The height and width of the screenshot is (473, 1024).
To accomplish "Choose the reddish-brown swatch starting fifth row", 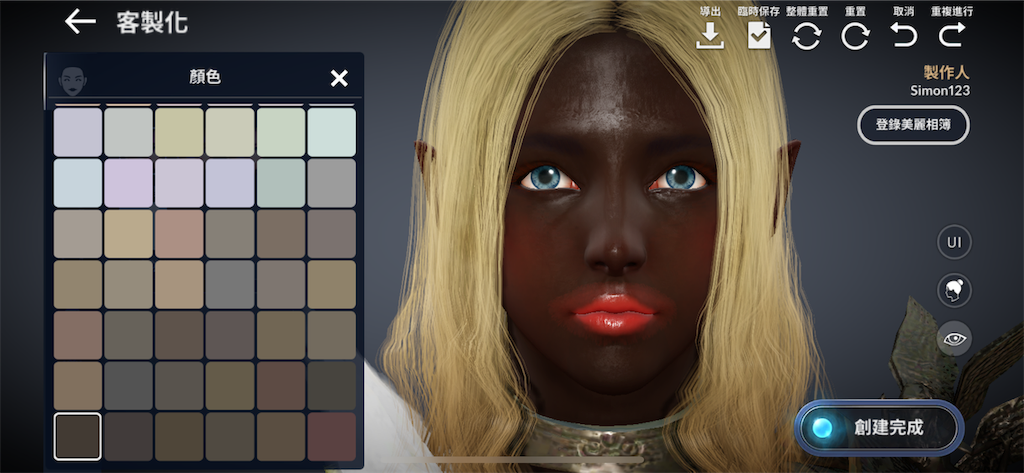I will point(78,335).
